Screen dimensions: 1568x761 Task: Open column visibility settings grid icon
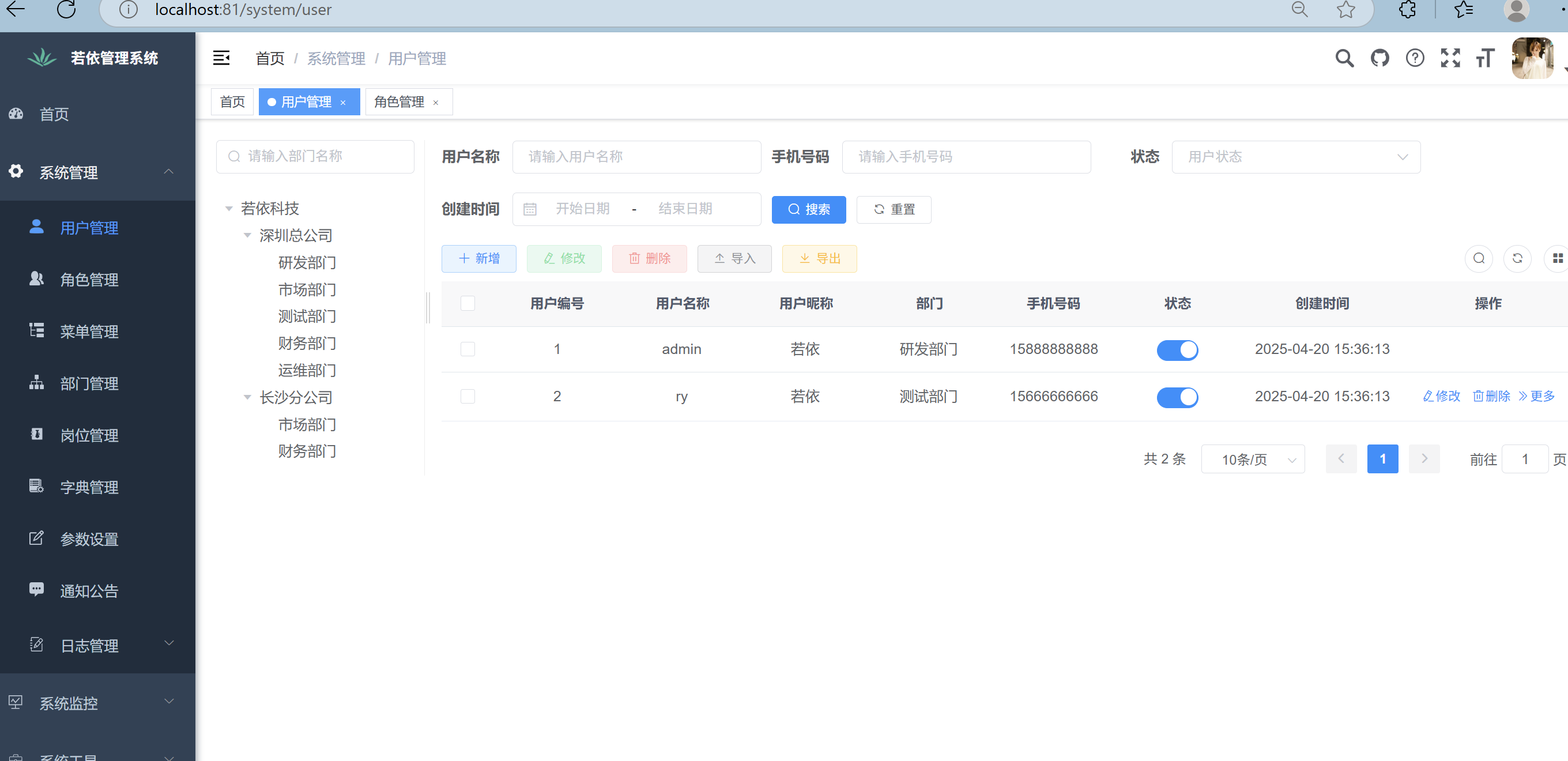click(x=1557, y=258)
